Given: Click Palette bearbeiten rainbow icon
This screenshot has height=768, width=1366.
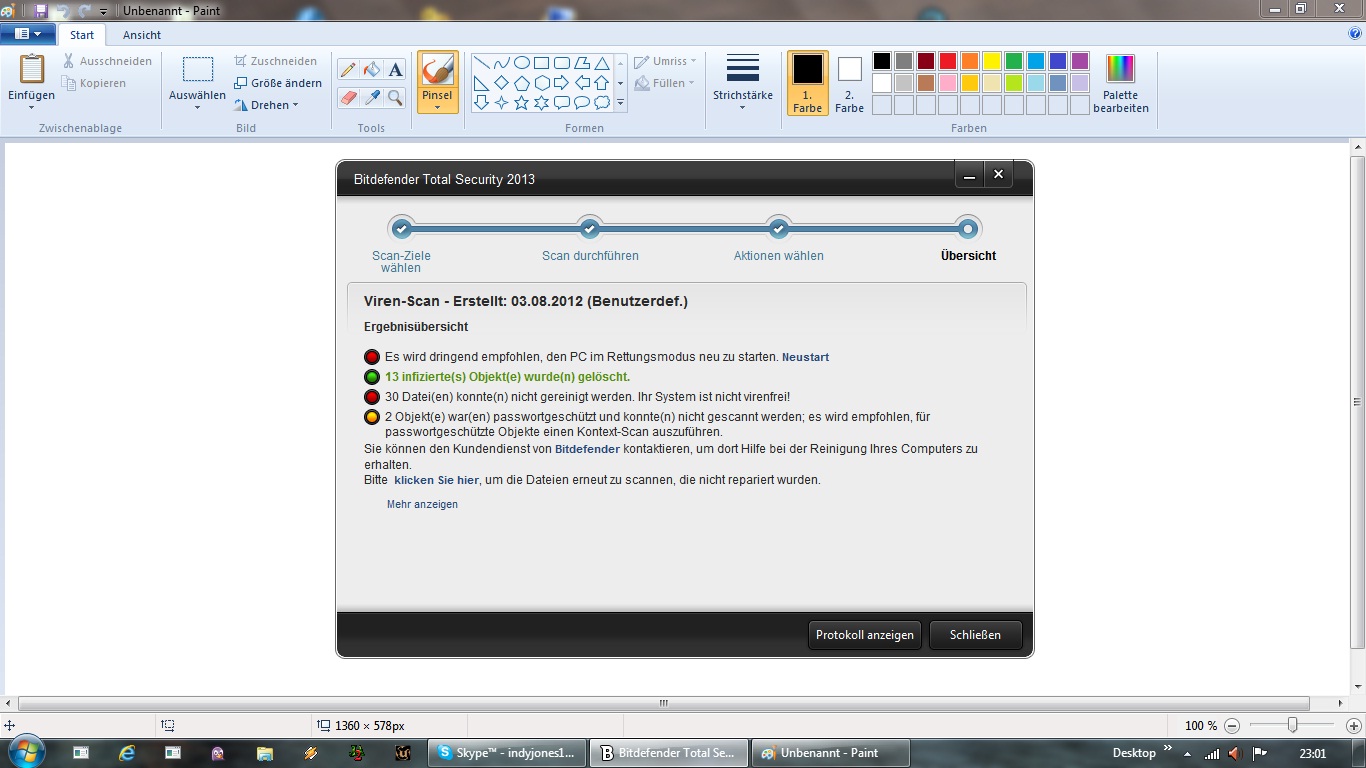Looking at the screenshot, I should [x=1121, y=69].
